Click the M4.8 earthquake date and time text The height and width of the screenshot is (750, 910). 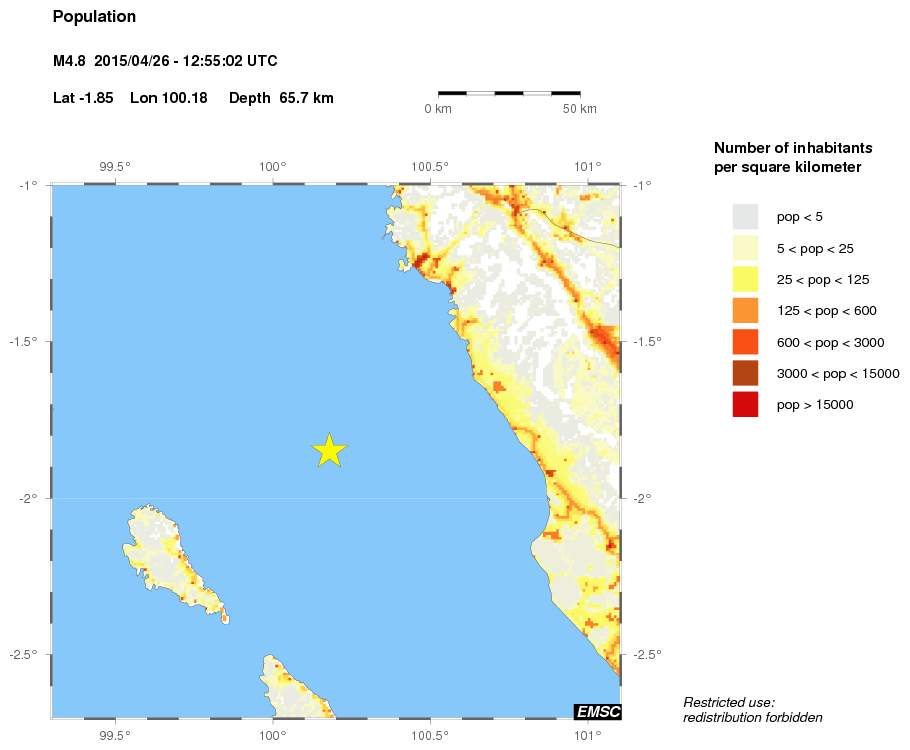(165, 62)
